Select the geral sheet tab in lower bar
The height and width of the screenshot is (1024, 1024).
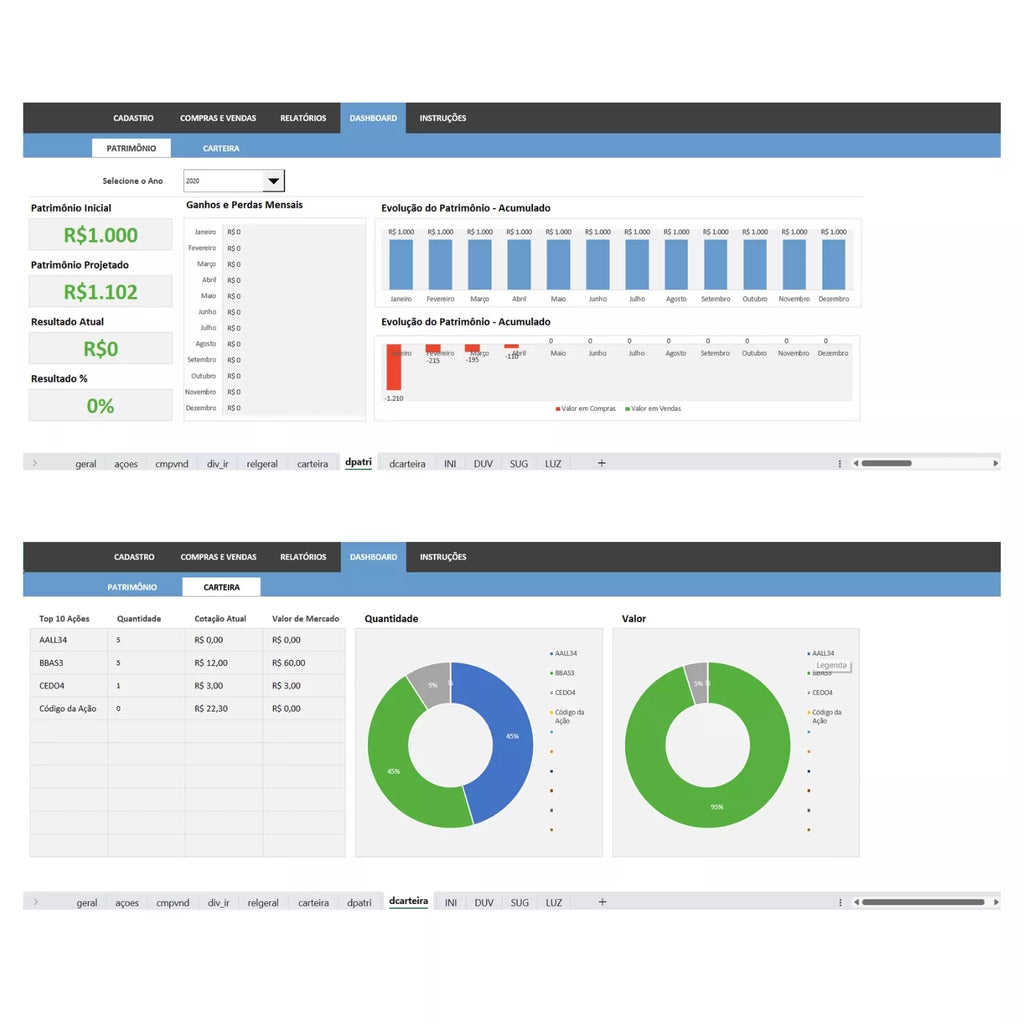tap(86, 903)
